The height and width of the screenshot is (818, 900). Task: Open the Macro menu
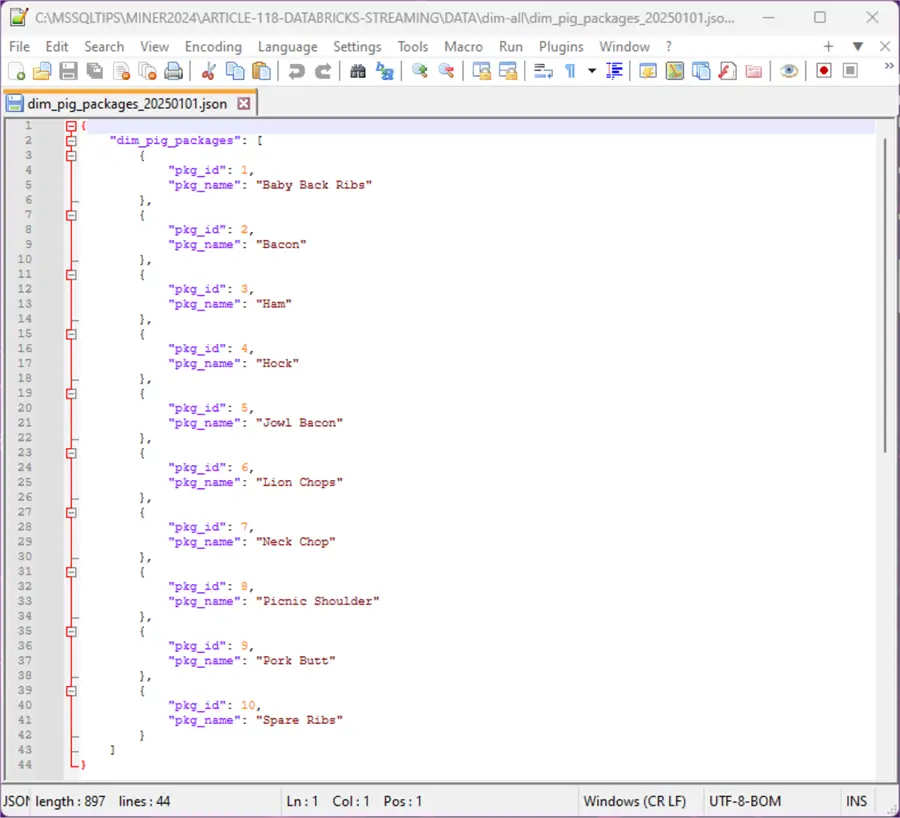coord(463,46)
